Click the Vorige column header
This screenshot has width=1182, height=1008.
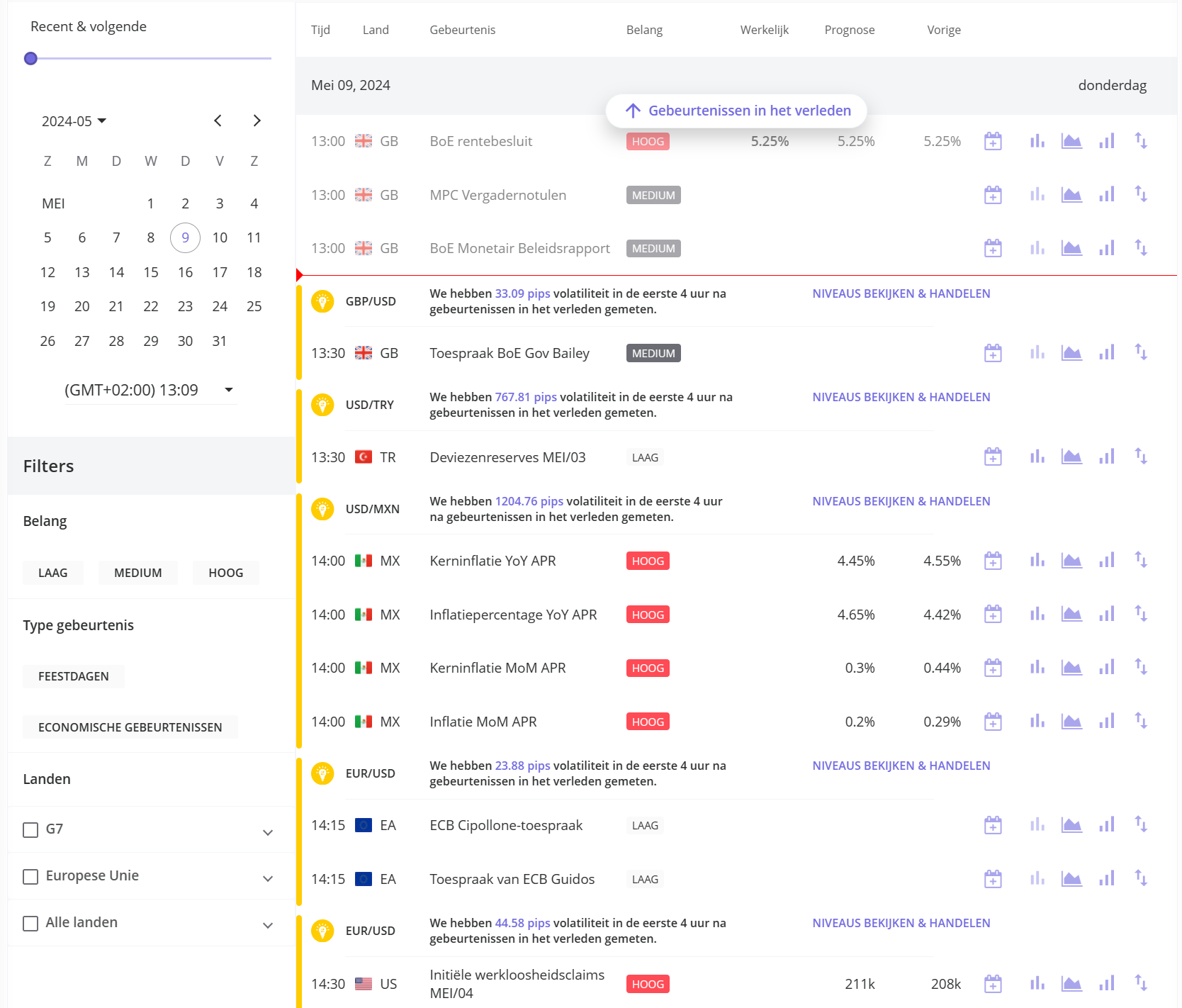click(944, 30)
